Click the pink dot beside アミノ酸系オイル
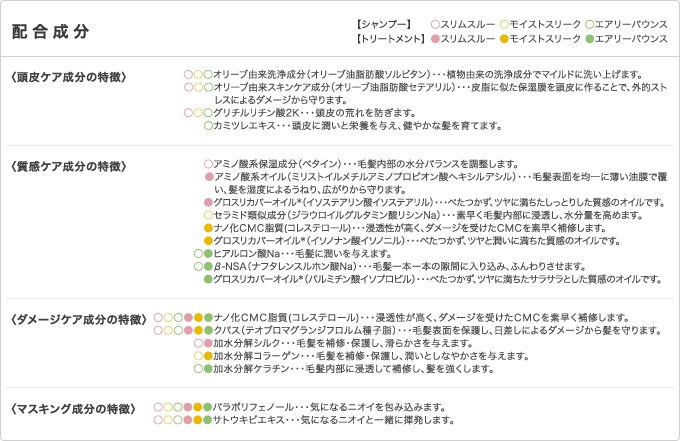The width and height of the screenshot is (680, 441). pyautogui.click(x=209, y=177)
